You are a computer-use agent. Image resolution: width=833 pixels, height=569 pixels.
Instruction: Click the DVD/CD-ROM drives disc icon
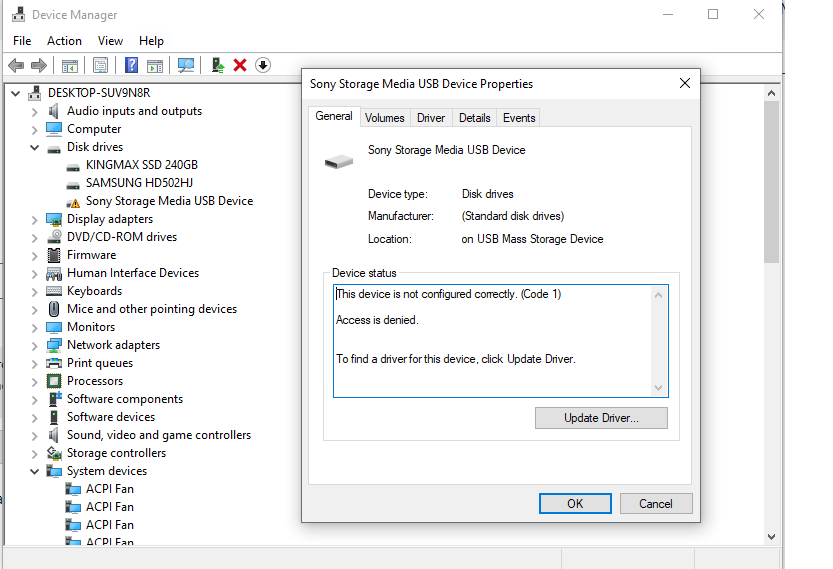54,237
